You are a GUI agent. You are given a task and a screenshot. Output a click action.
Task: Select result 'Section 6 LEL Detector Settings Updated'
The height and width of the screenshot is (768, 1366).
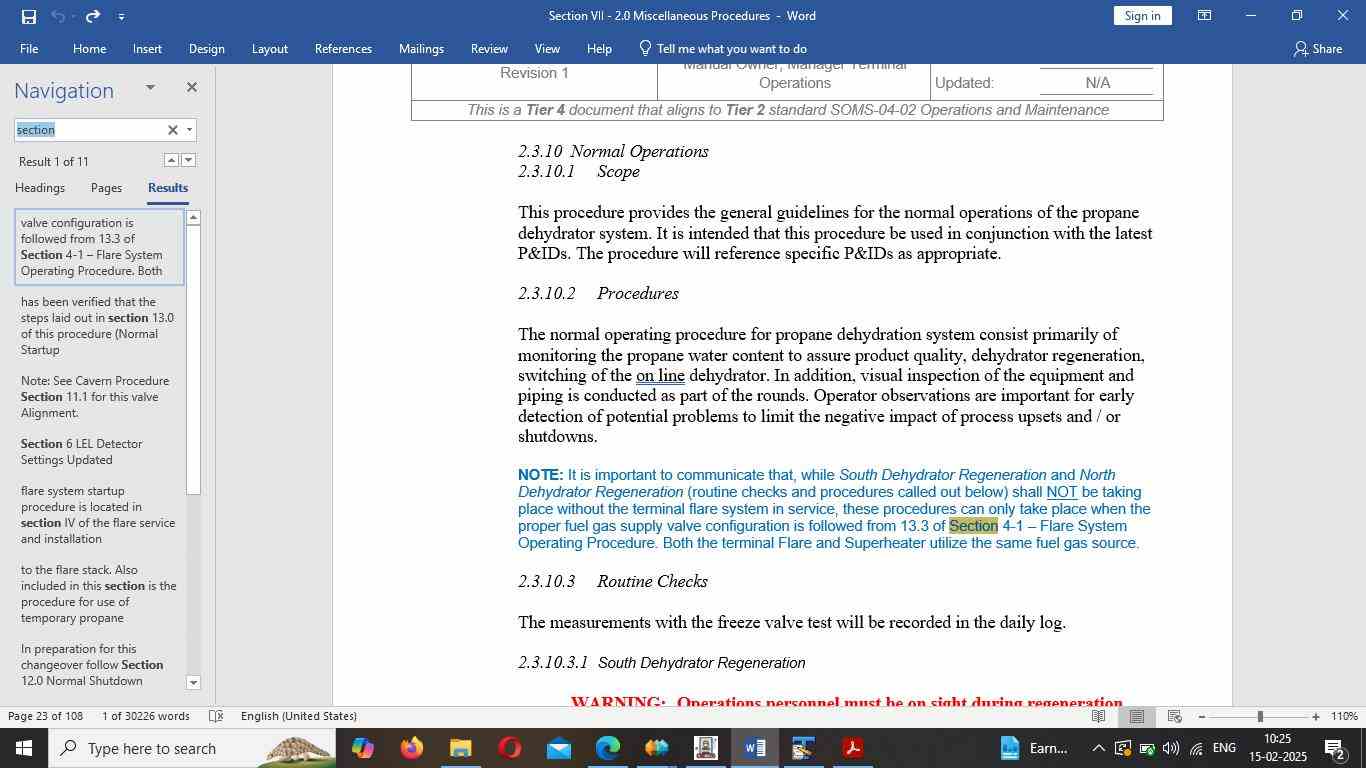pyautogui.click(x=99, y=452)
